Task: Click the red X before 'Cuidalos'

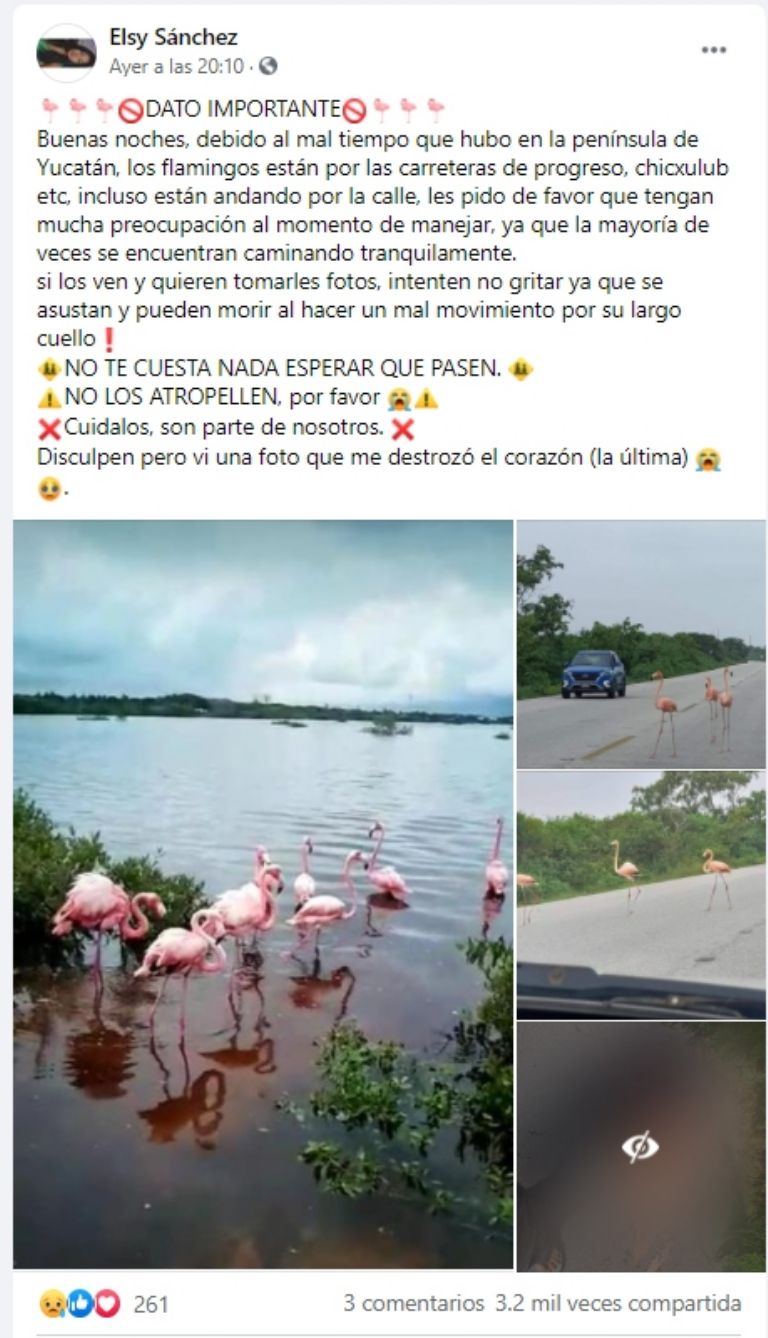Action: point(50,429)
